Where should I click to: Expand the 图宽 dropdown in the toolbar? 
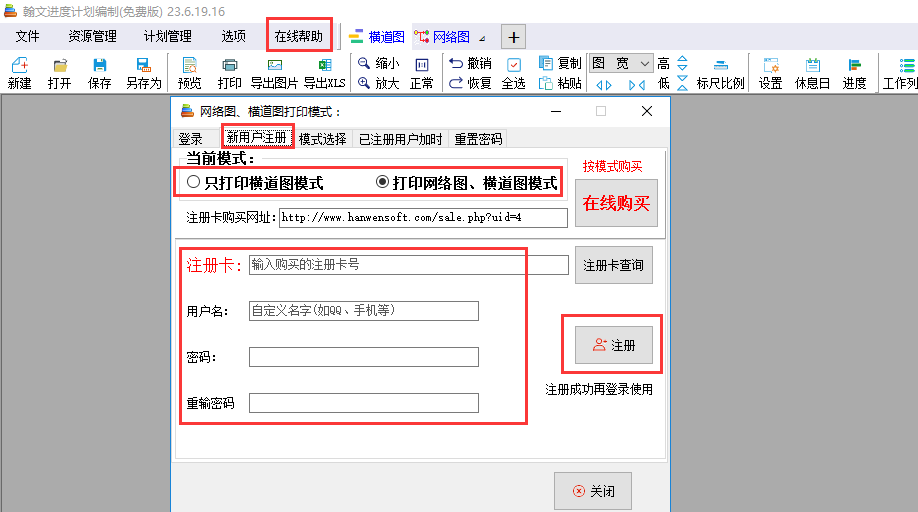(x=644, y=63)
